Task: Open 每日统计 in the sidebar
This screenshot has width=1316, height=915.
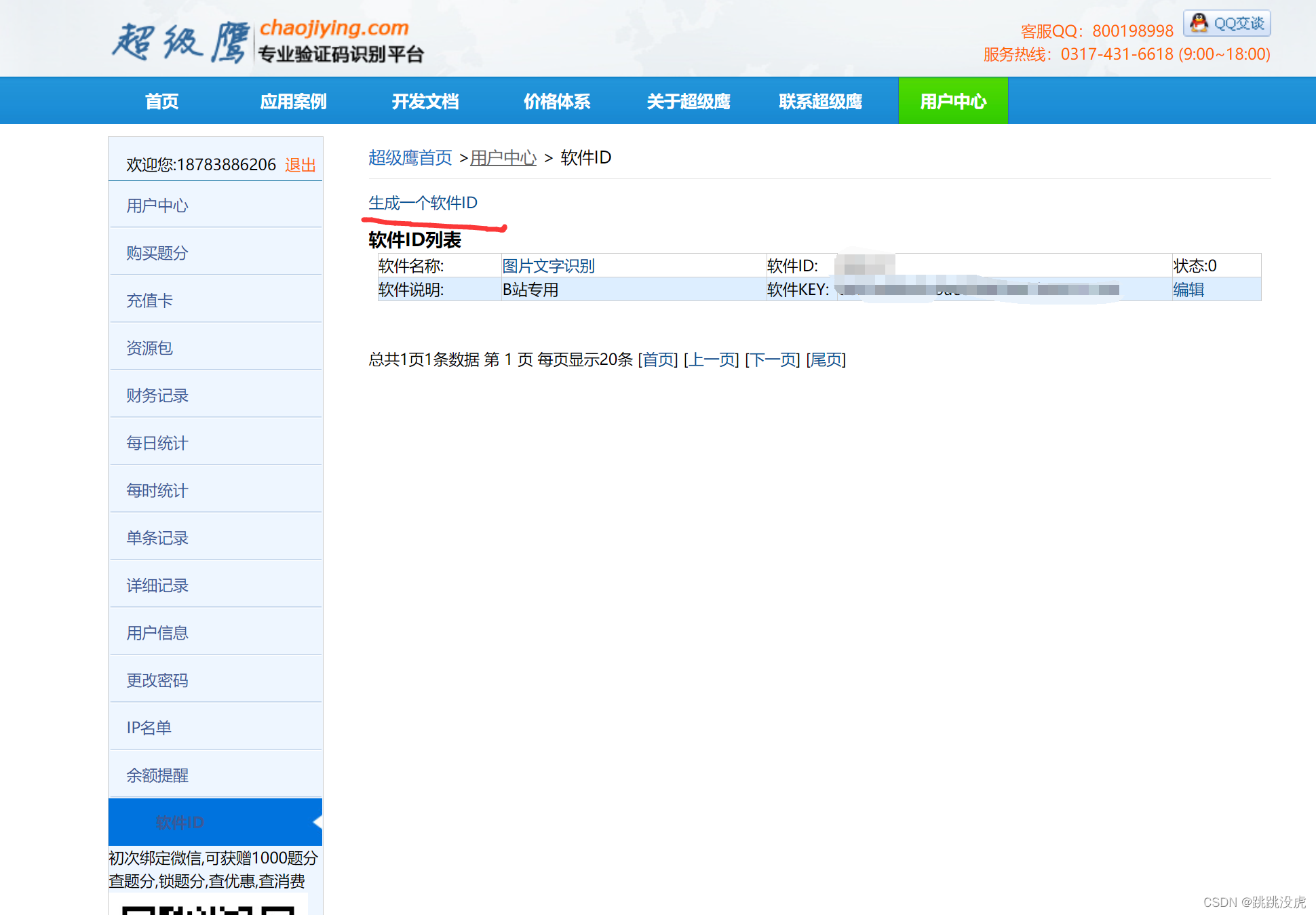Action: [x=157, y=443]
